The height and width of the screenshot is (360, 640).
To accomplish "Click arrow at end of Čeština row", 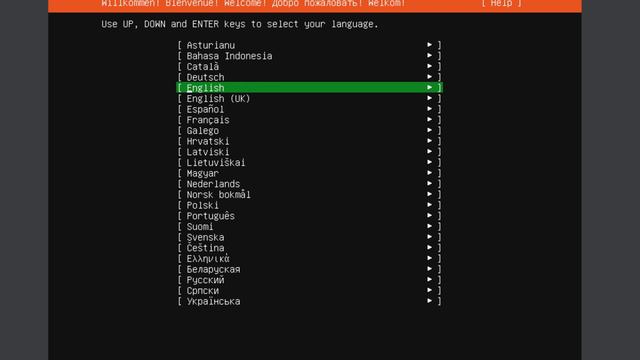I will tap(429, 247).
